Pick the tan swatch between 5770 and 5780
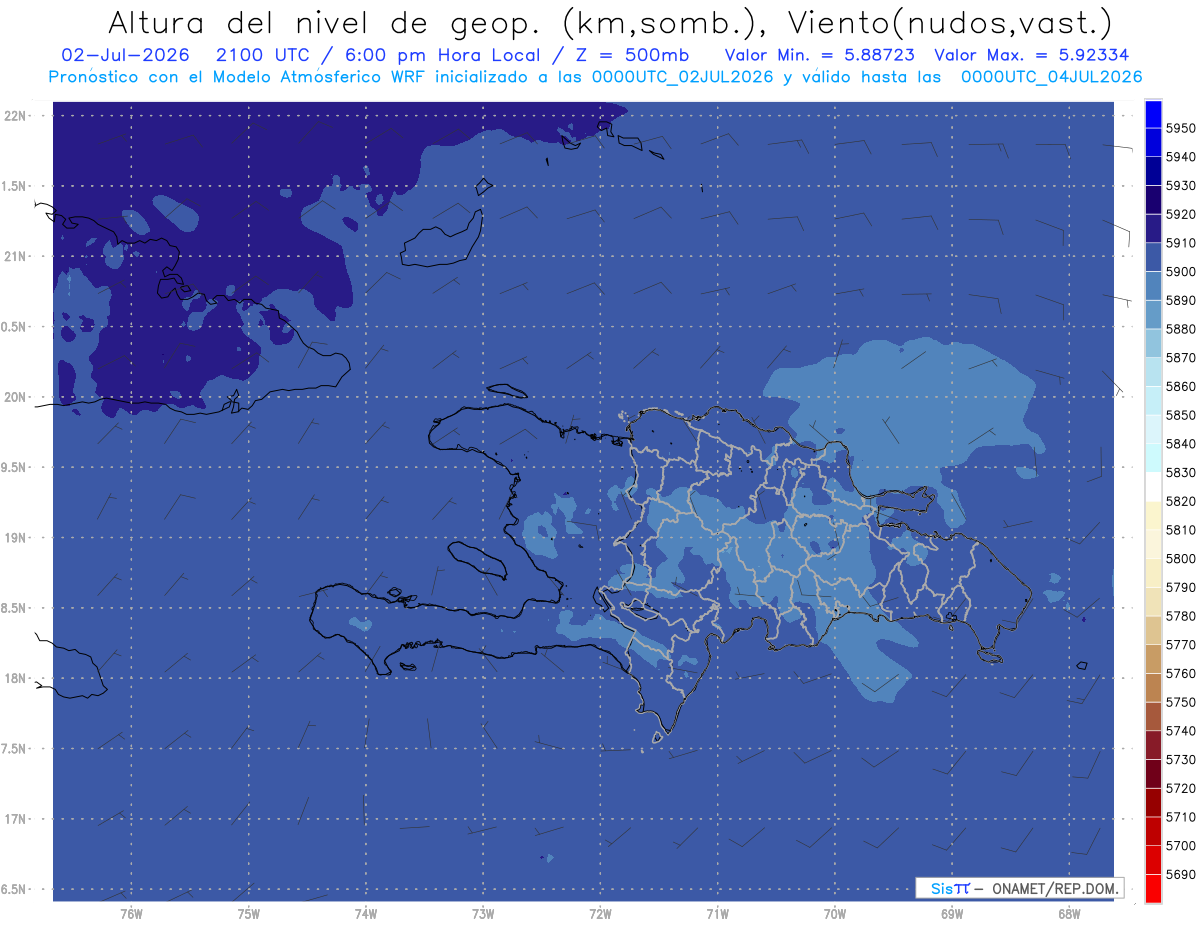The width and height of the screenshot is (1200, 927). point(1152,630)
